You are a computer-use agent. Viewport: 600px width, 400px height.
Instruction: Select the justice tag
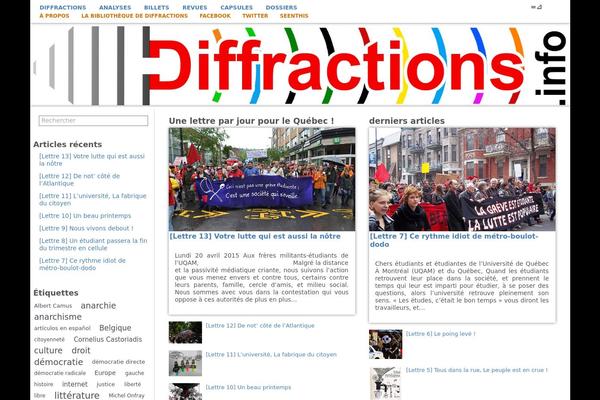pos(106,384)
